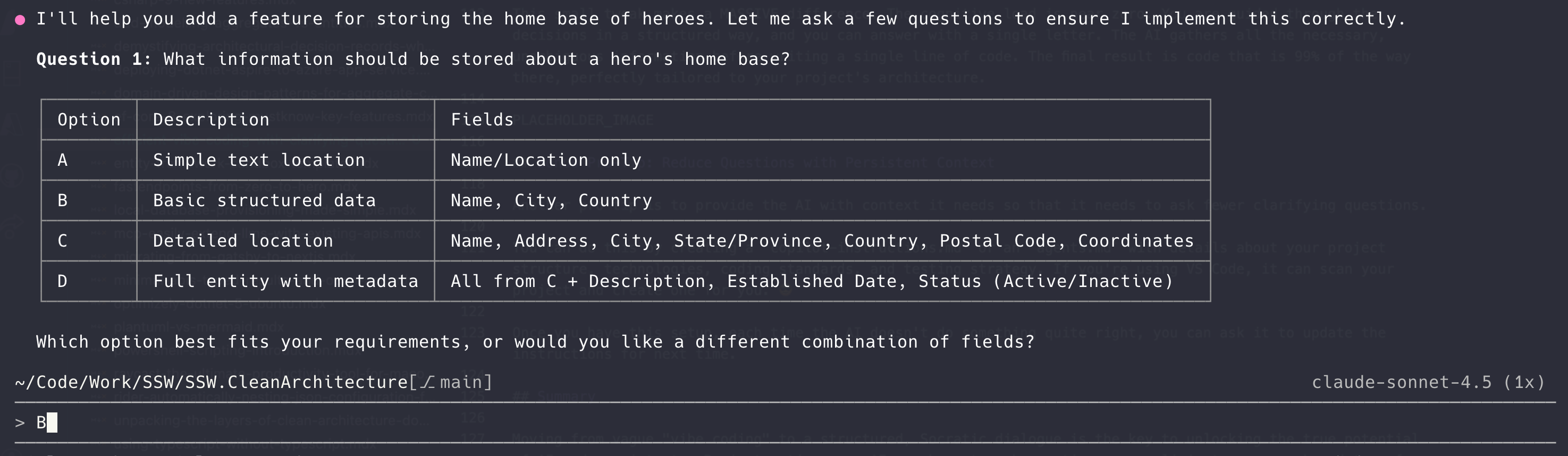
Task: Click the text cursor block after B
Action: [x=52, y=423]
